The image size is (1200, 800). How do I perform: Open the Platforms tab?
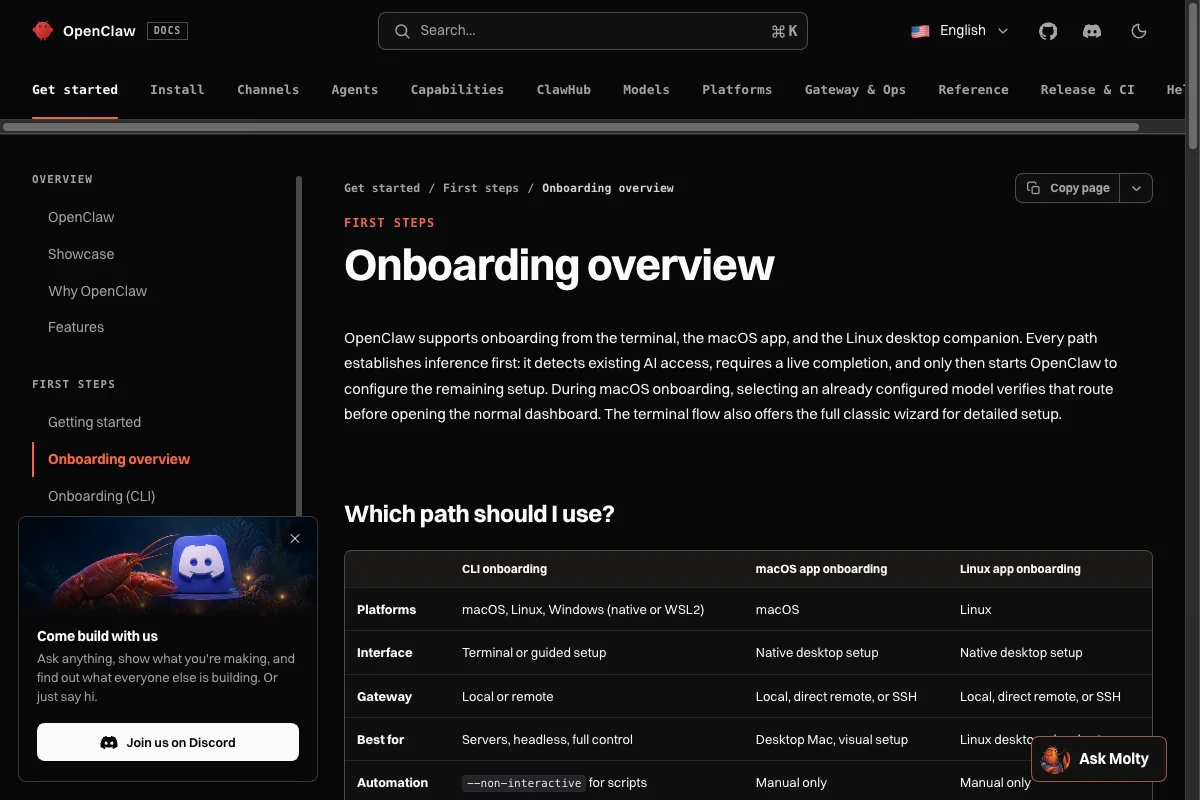737,89
